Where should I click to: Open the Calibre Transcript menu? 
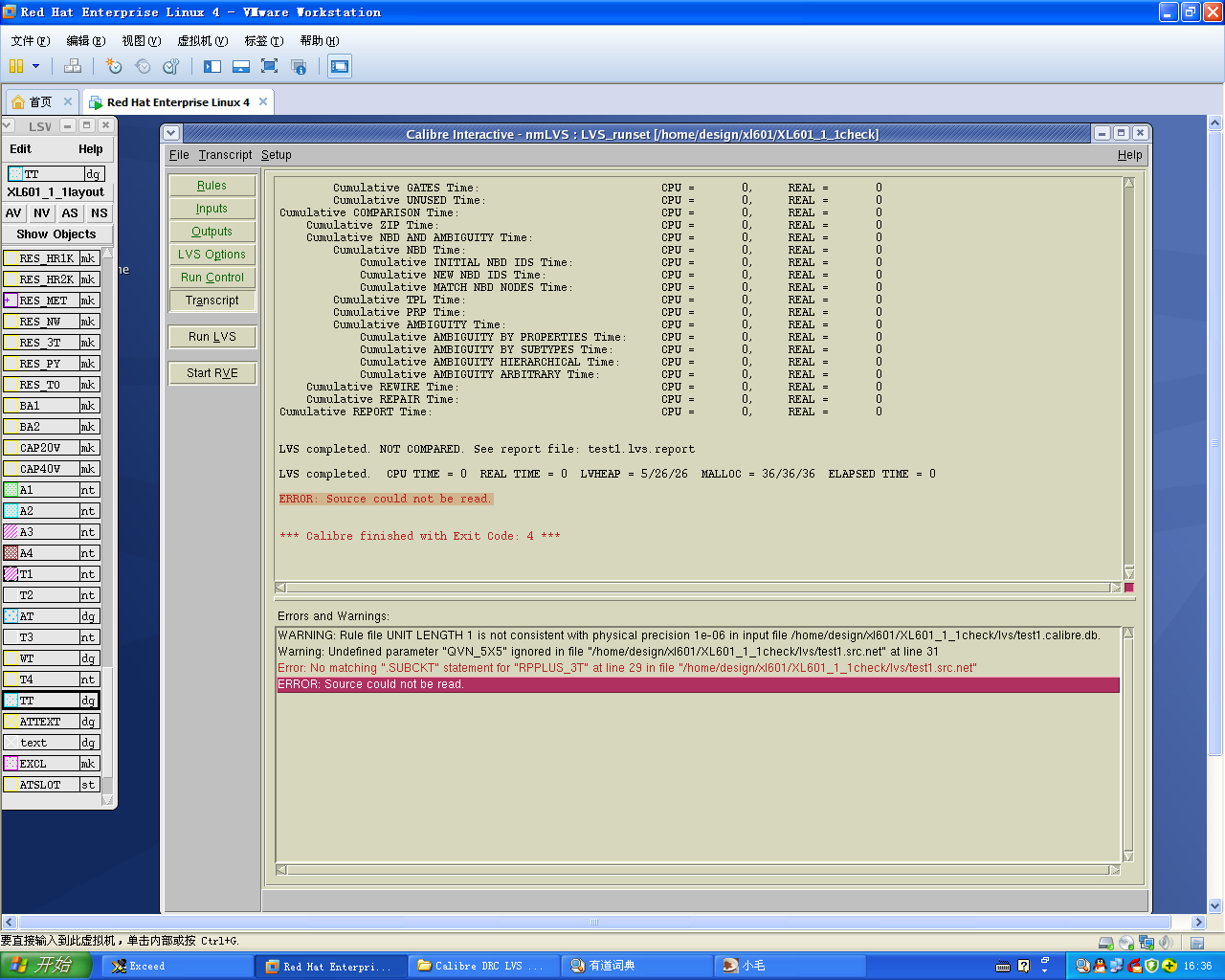[225, 155]
